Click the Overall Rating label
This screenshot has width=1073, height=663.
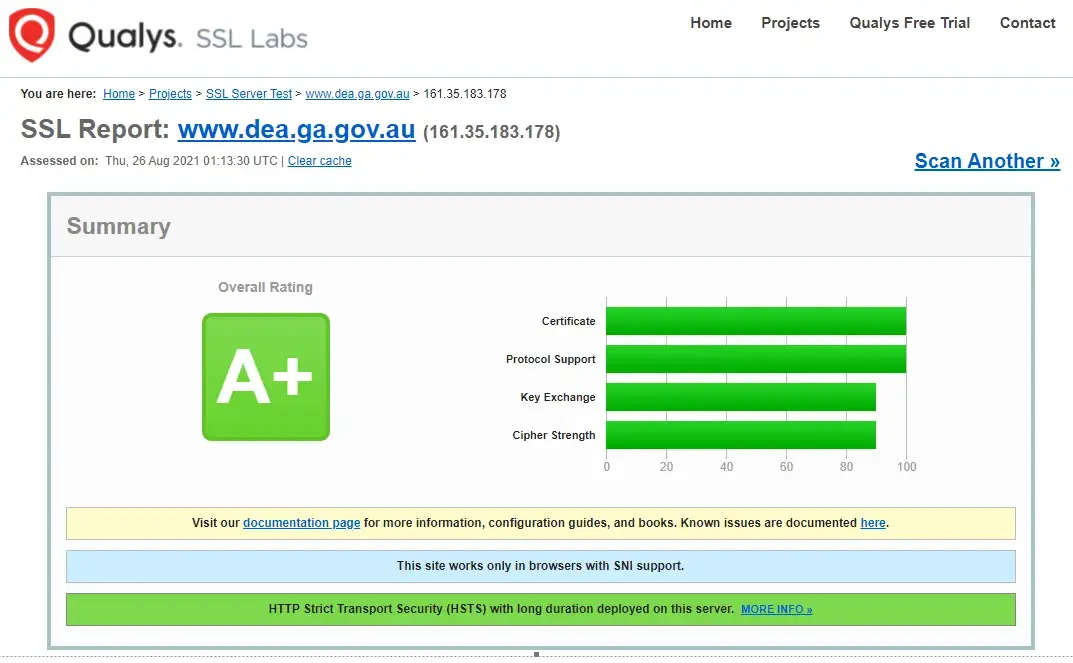coord(265,287)
